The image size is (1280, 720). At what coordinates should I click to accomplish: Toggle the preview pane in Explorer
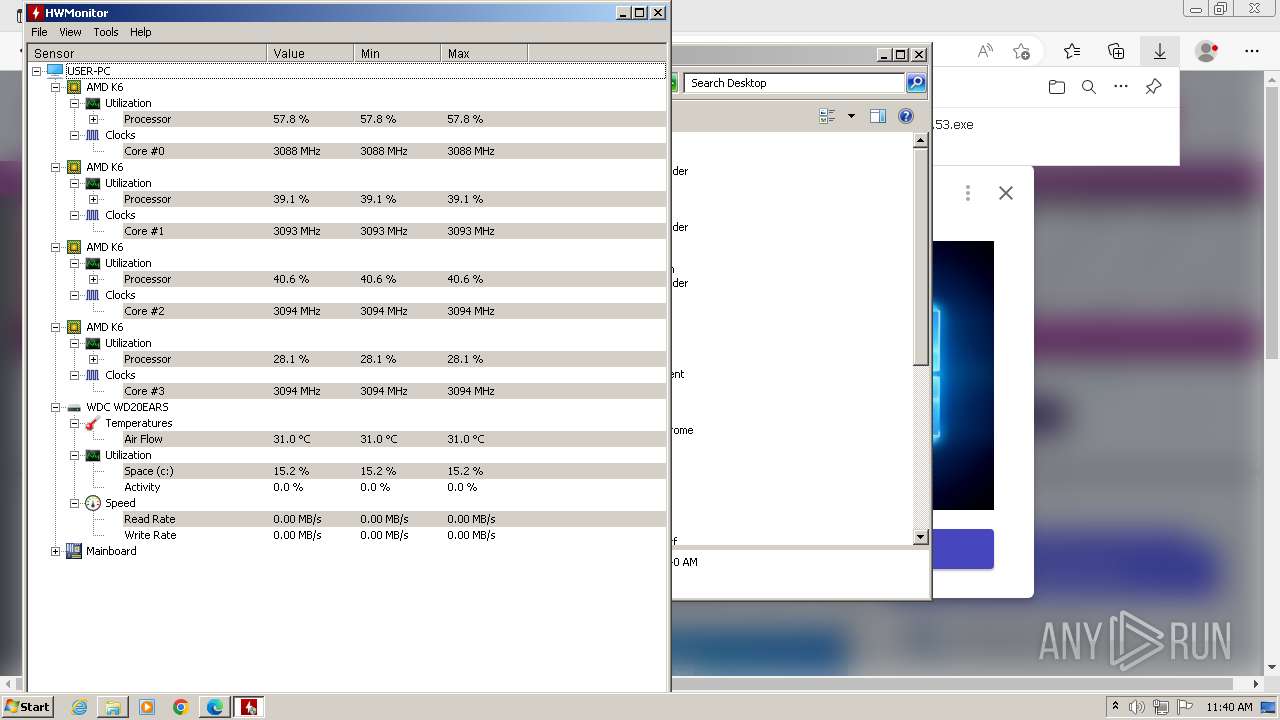tap(878, 116)
